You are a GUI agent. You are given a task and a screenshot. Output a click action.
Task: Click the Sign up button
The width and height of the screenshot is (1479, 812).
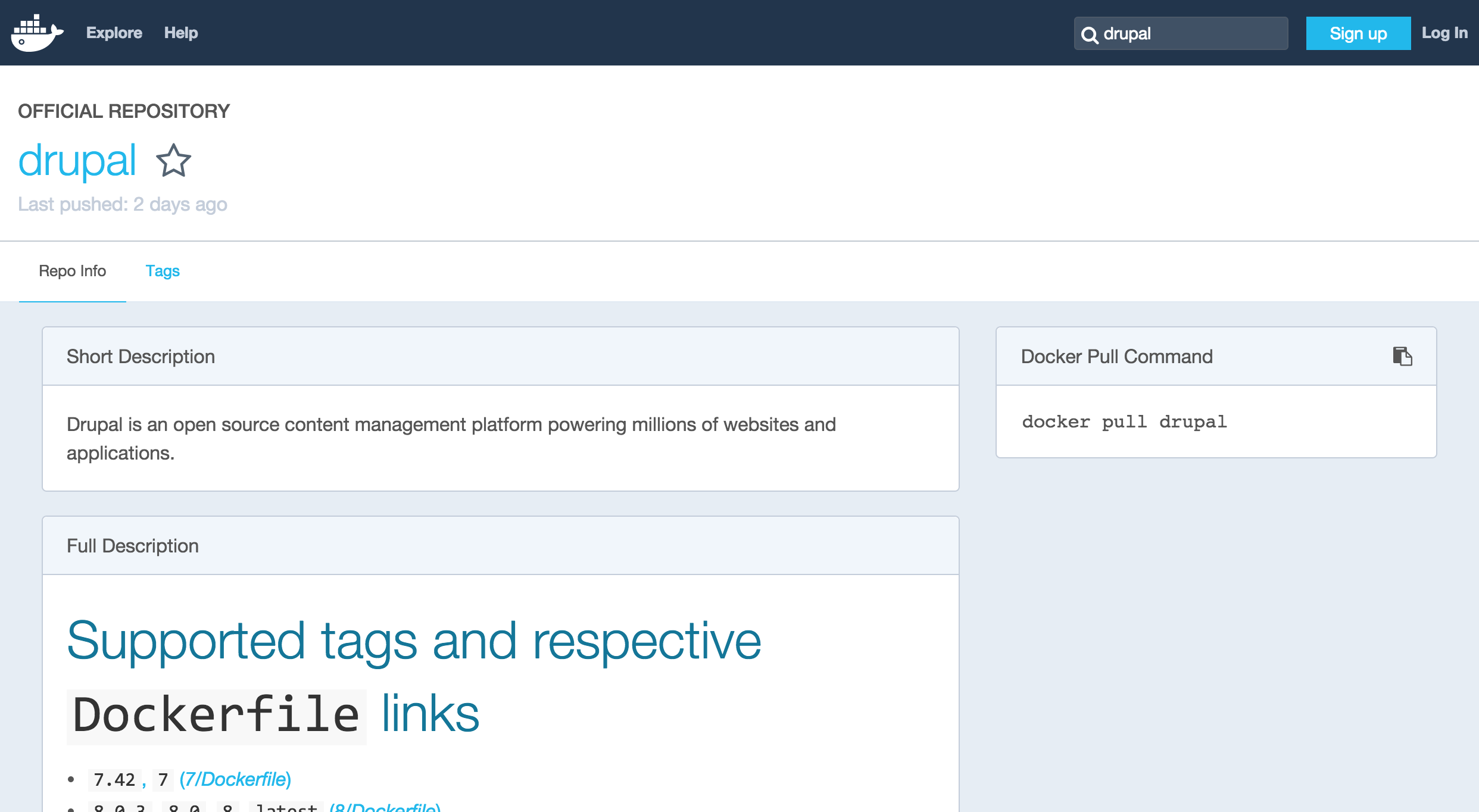click(1358, 33)
